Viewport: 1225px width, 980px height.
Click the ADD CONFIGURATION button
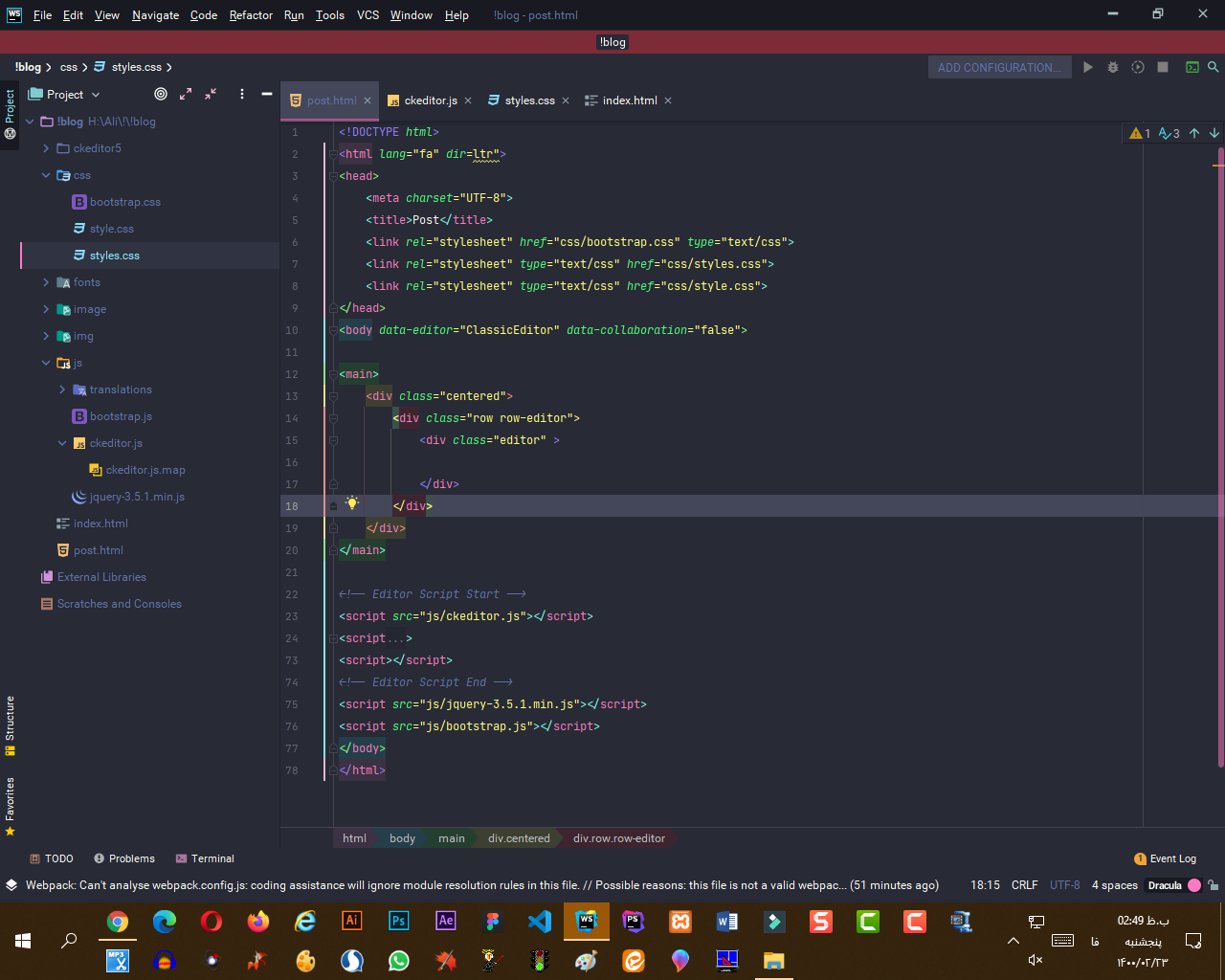[999, 67]
